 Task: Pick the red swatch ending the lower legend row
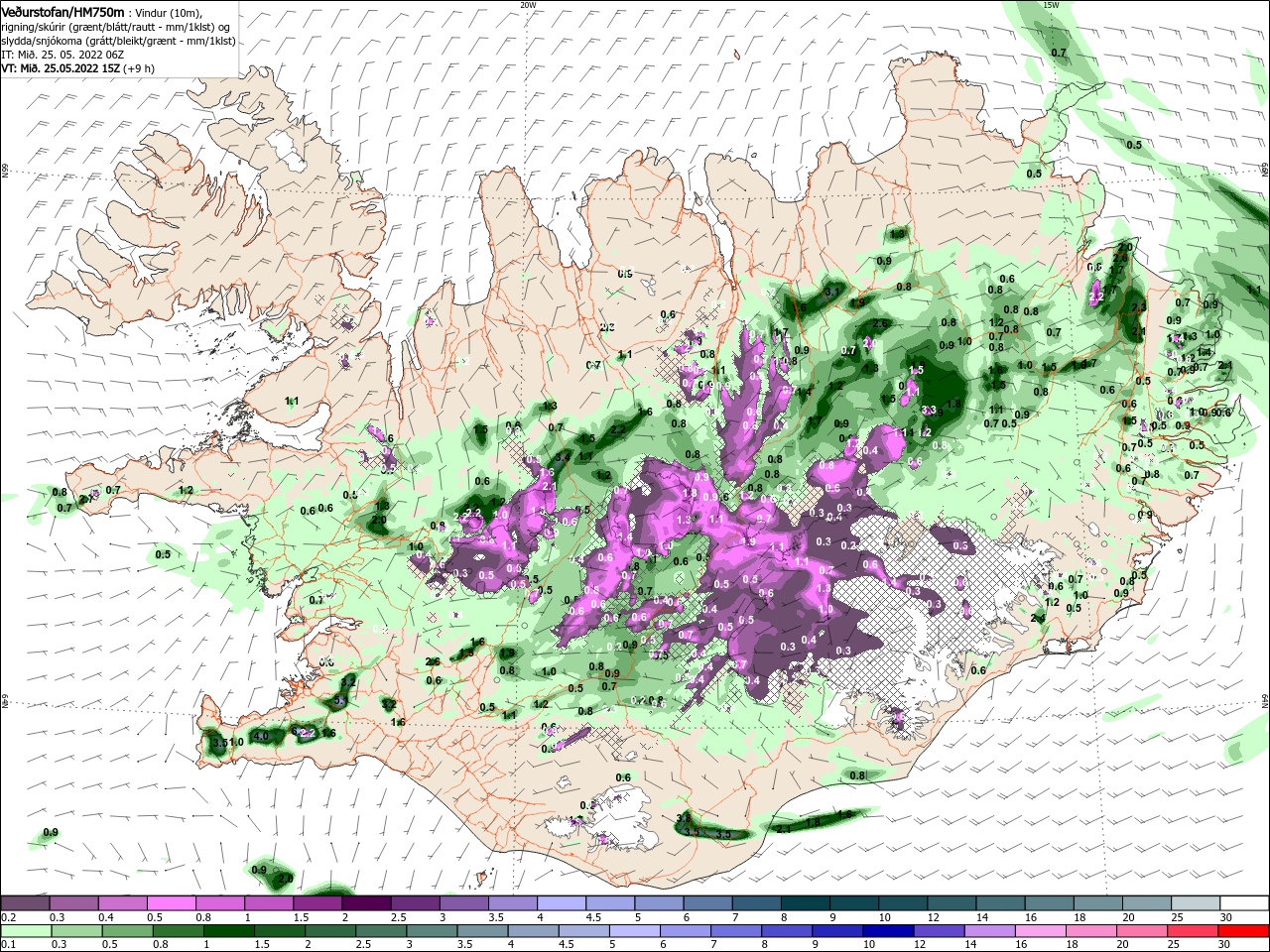point(1244,931)
